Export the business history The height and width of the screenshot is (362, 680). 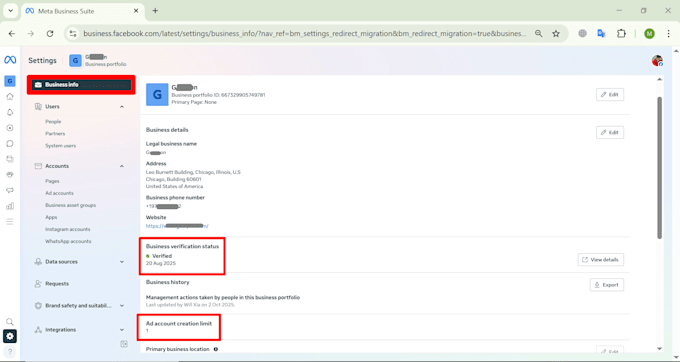pyautogui.click(x=607, y=285)
